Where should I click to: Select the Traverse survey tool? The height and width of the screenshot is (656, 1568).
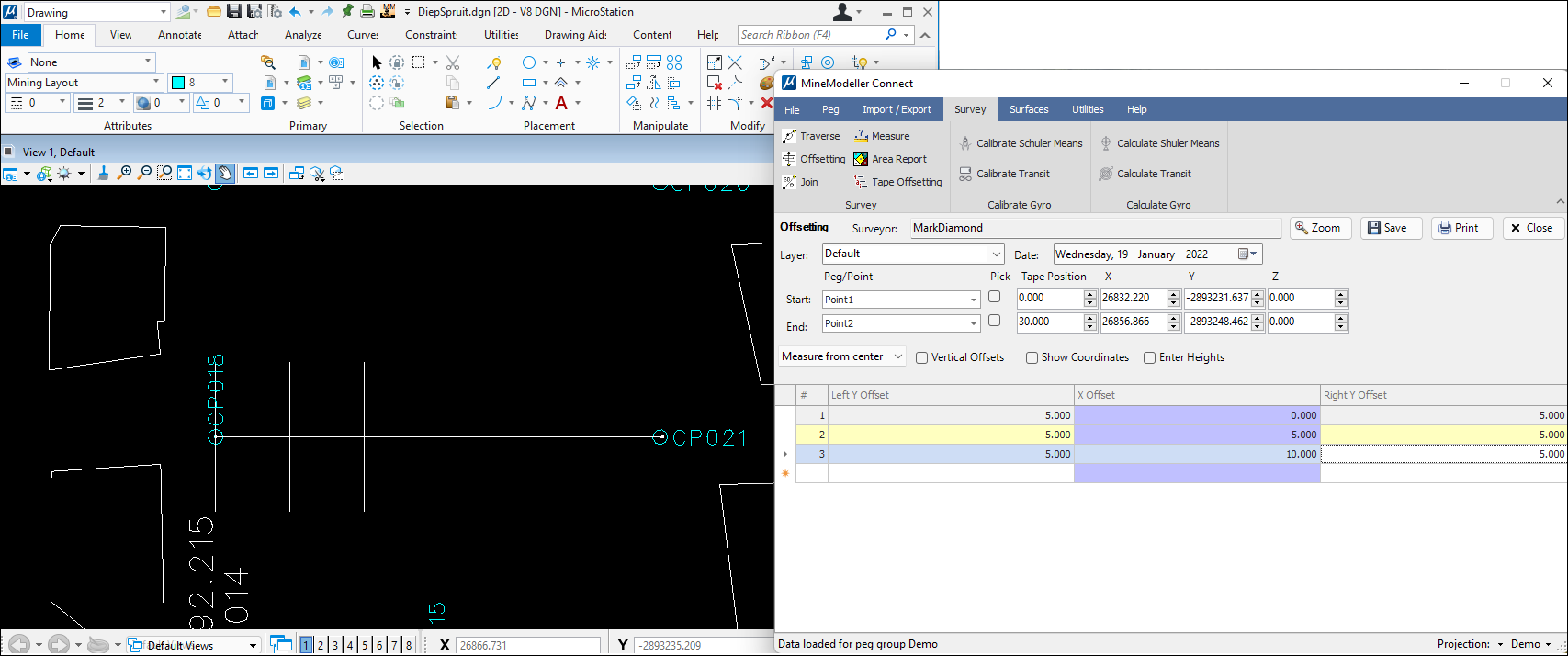click(x=811, y=136)
